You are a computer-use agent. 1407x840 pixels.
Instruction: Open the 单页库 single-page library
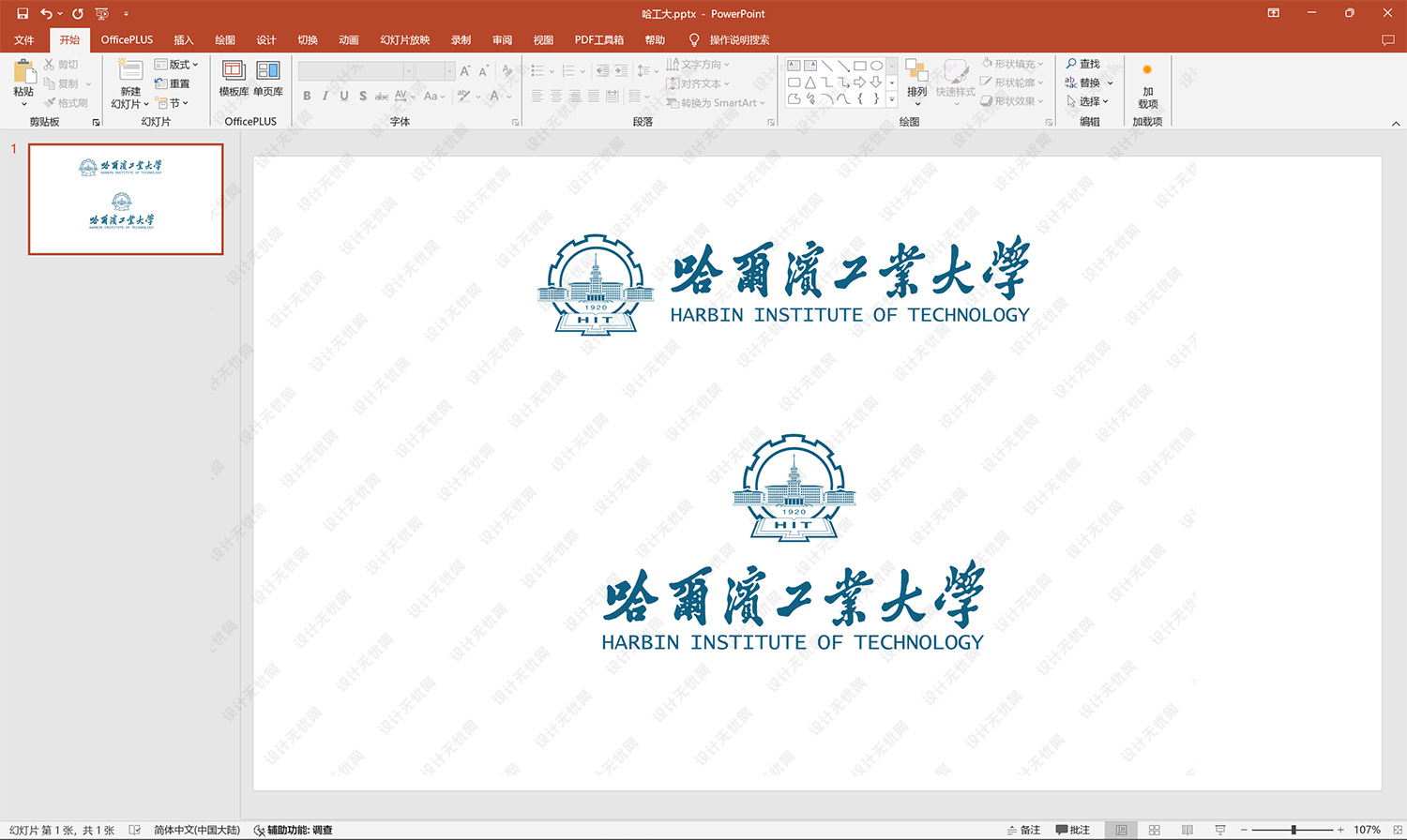tap(268, 79)
